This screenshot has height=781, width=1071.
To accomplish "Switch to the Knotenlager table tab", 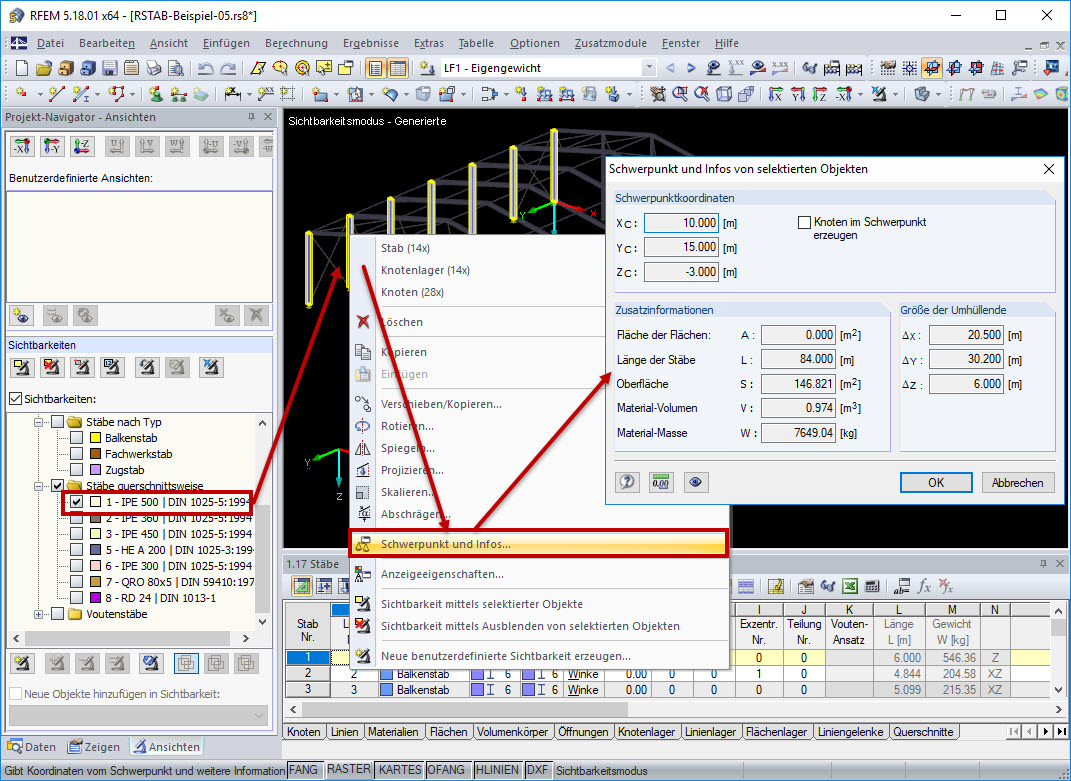I will coord(646,731).
